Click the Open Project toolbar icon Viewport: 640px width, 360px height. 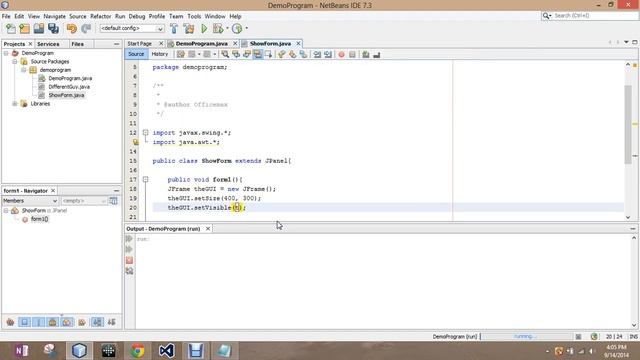39,29
